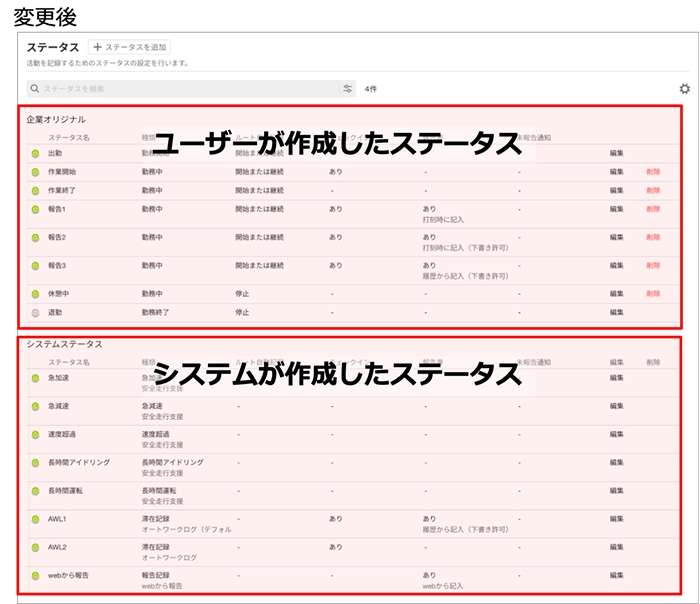Select the 退勤 status name
Screen dimensions: 700x604
(x=55, y=312)
